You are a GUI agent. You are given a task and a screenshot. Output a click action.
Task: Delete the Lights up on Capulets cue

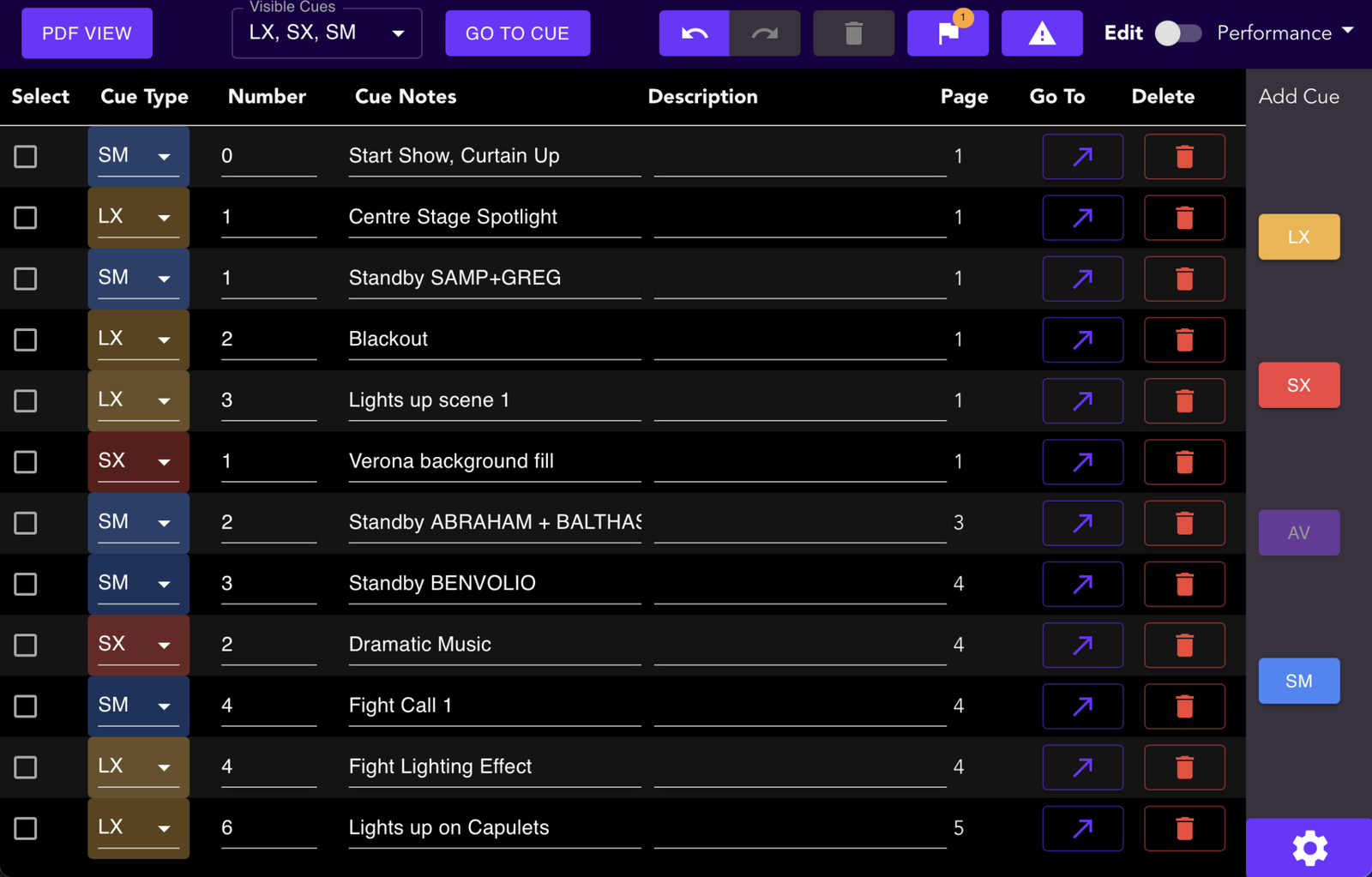pyautogui.click(x=1184, y=828)
